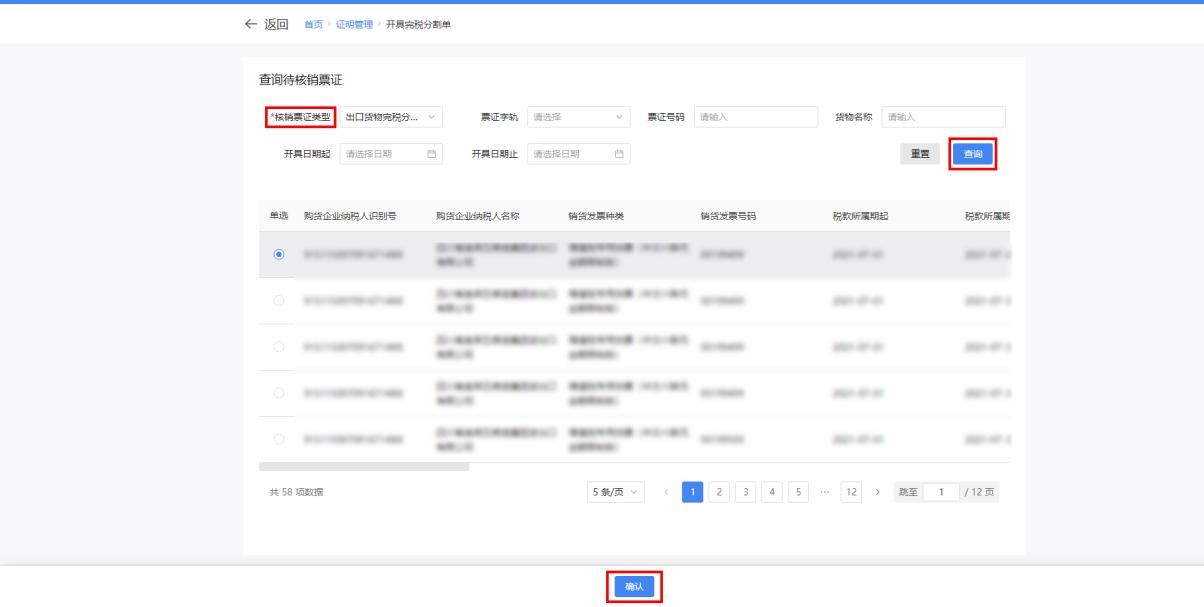Go to page 3 in pagination
This screenshot has height=607, width=1204.
pyautogui.click(x=746, y=491)
